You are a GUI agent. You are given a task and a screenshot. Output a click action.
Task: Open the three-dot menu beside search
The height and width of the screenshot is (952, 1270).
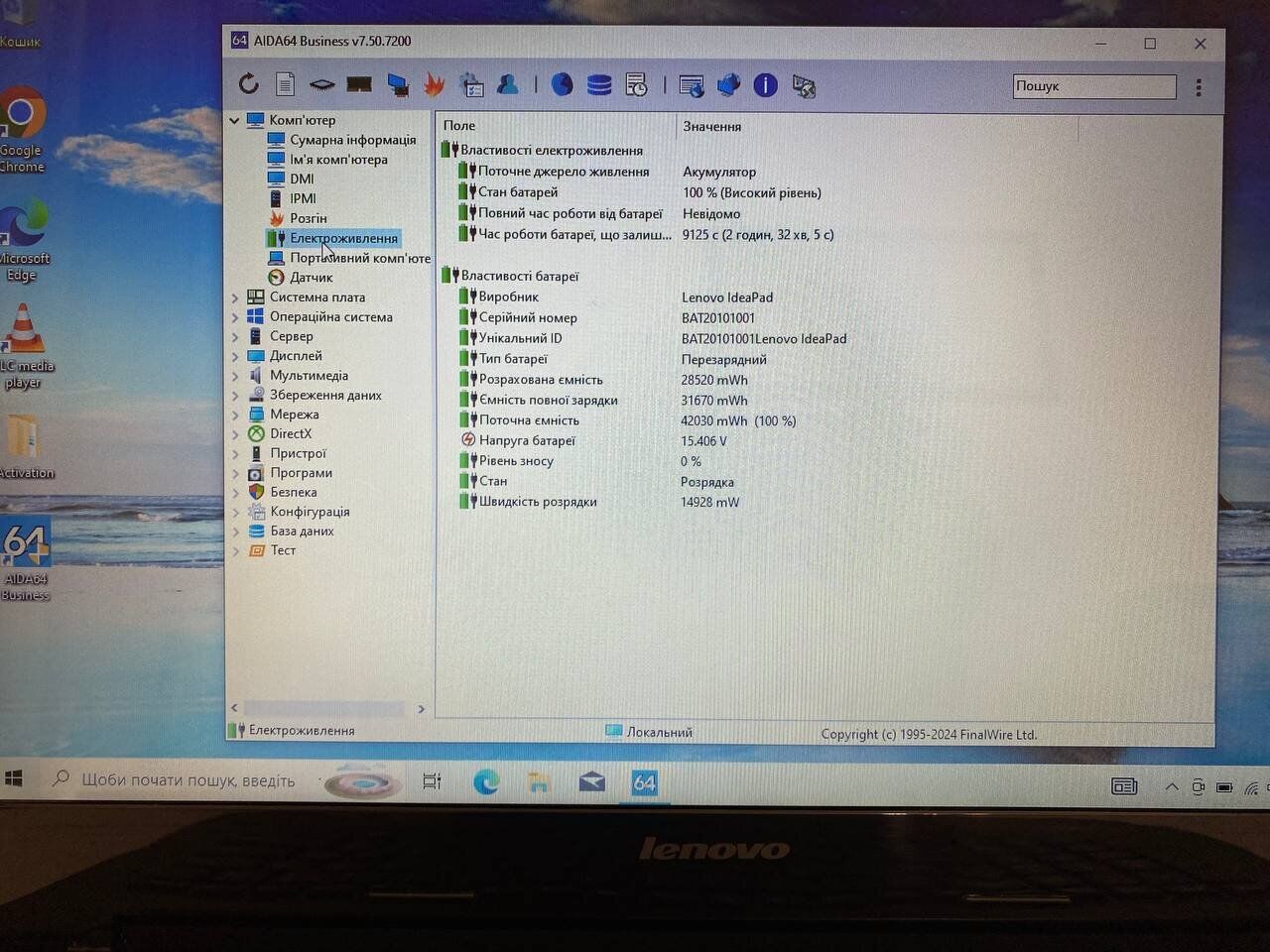[1199, 87]
